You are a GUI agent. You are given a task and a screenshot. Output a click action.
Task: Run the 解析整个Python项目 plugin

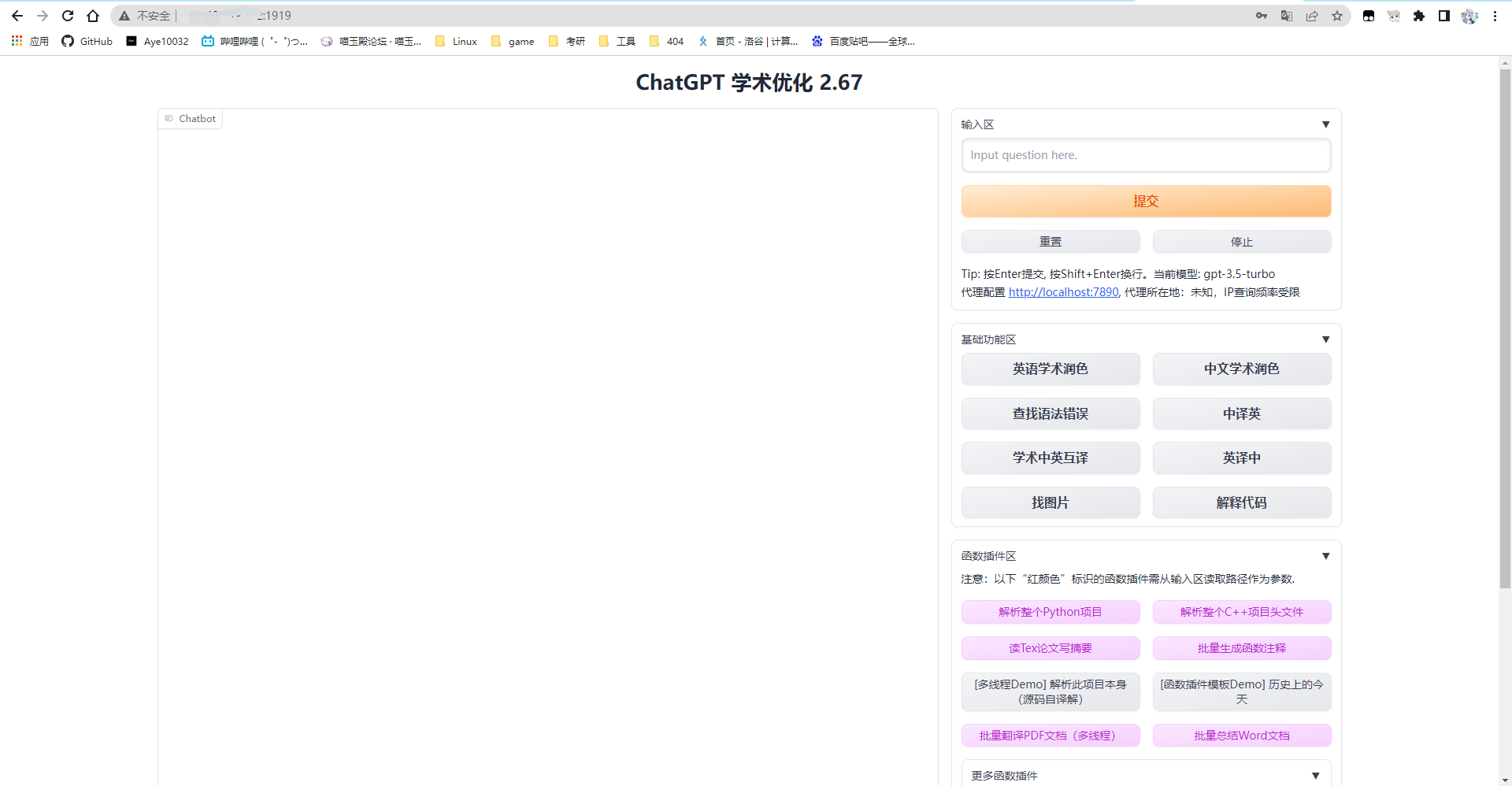(x=1051, y=612)
